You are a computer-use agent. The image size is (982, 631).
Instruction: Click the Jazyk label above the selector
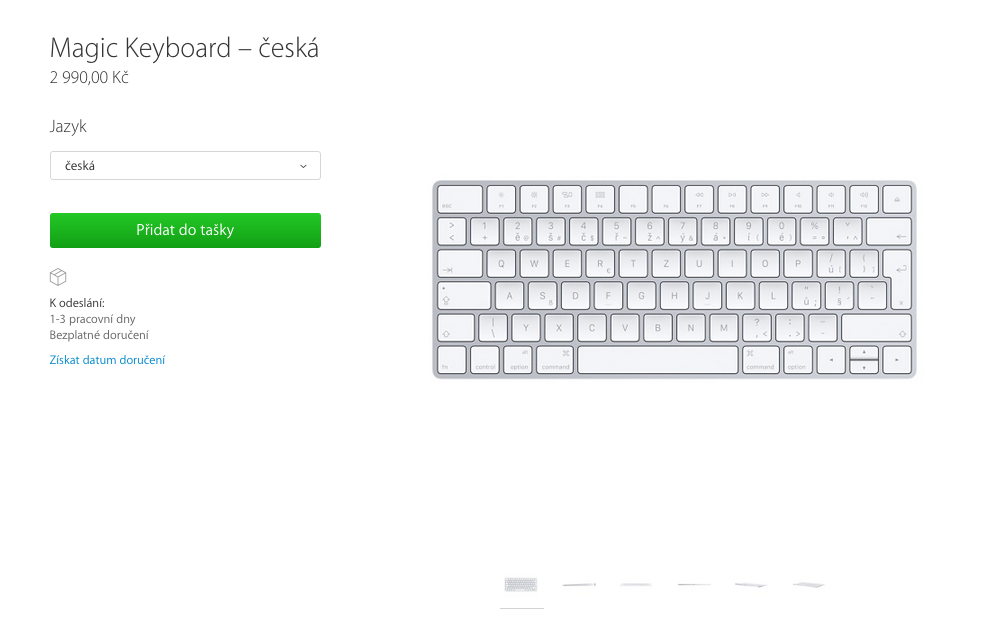coord(68,127)
